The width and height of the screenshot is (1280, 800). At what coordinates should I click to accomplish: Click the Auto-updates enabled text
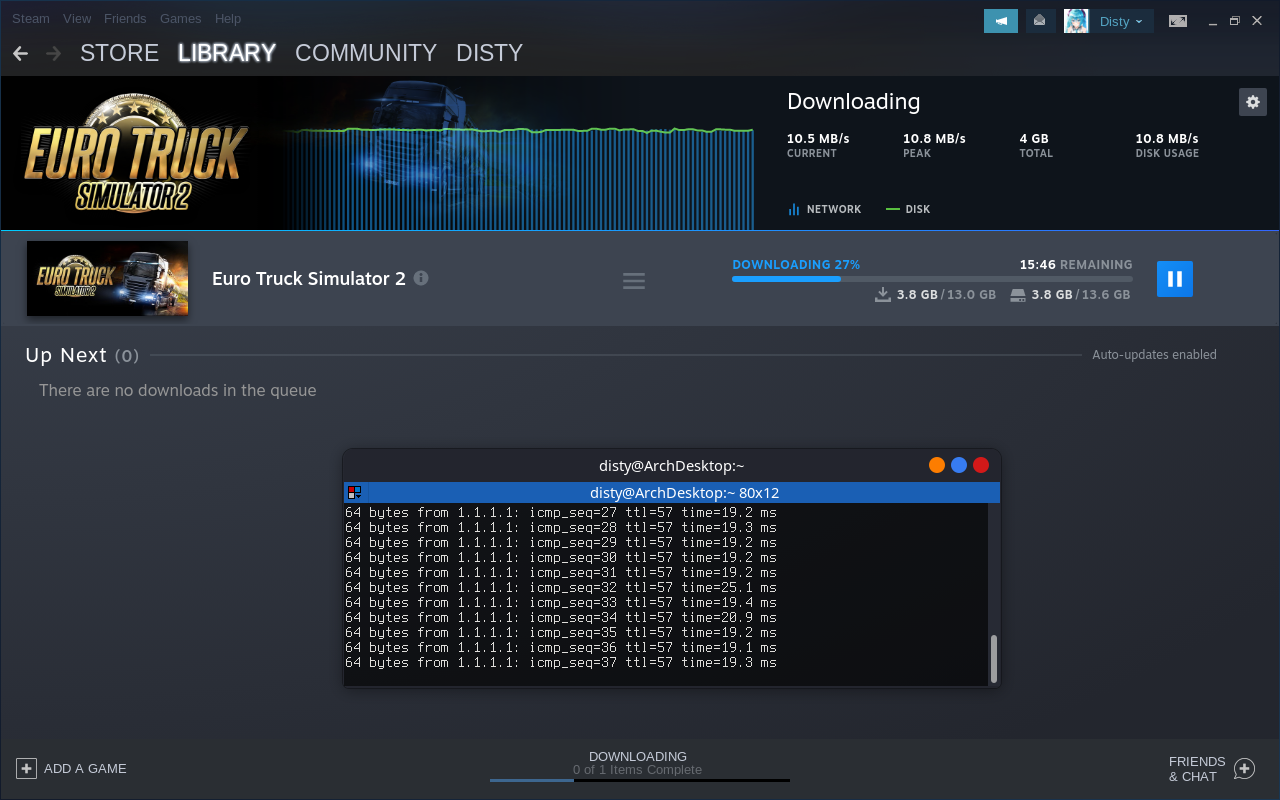coord(1154,355)
